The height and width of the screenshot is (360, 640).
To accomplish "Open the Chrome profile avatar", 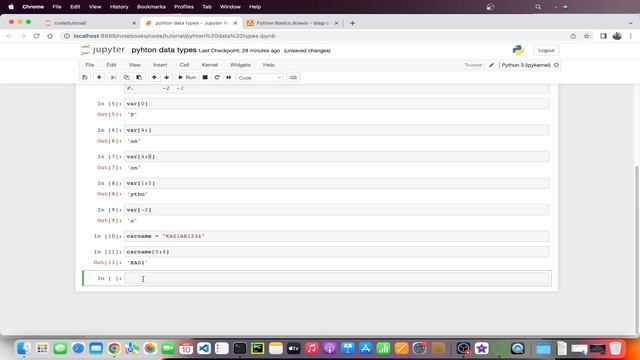I will coord(617,36).
